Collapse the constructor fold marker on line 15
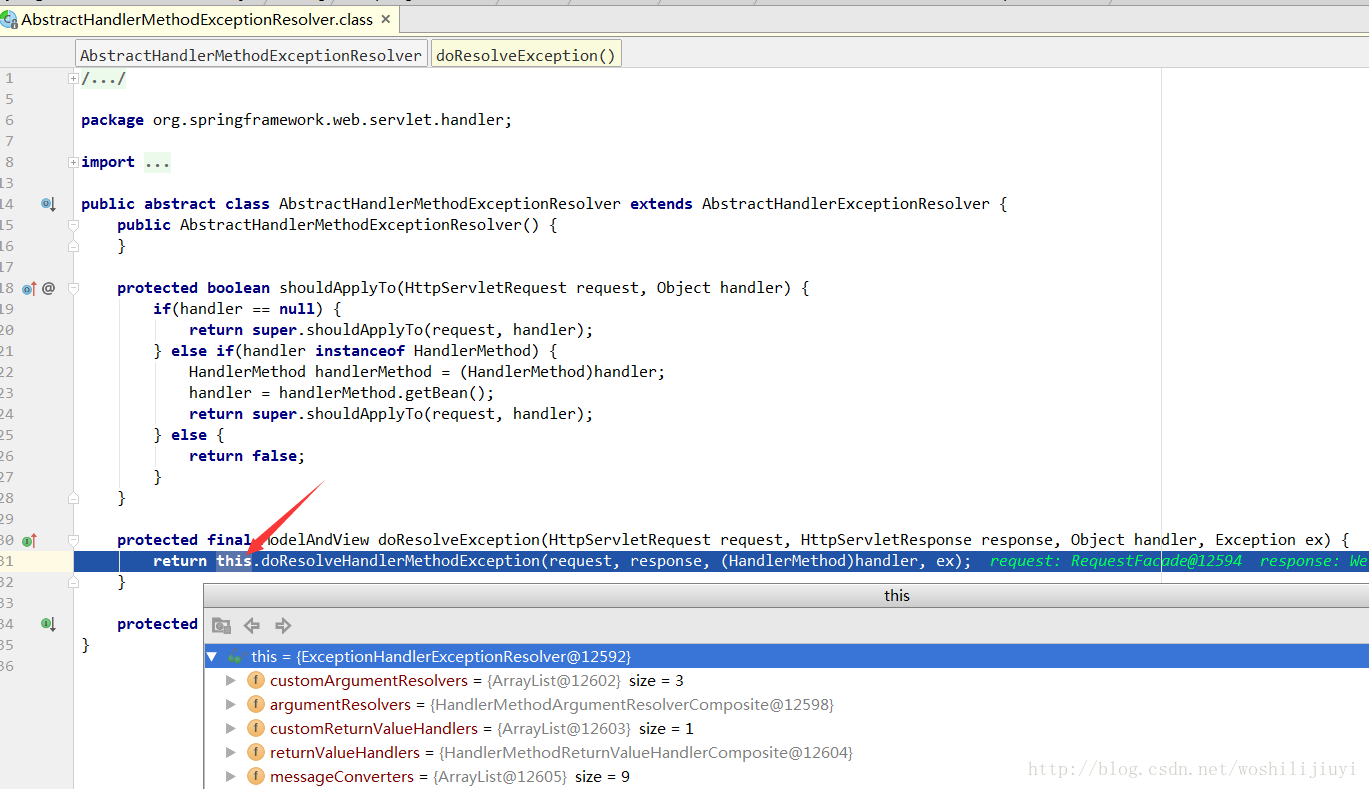 click(73, 225)
